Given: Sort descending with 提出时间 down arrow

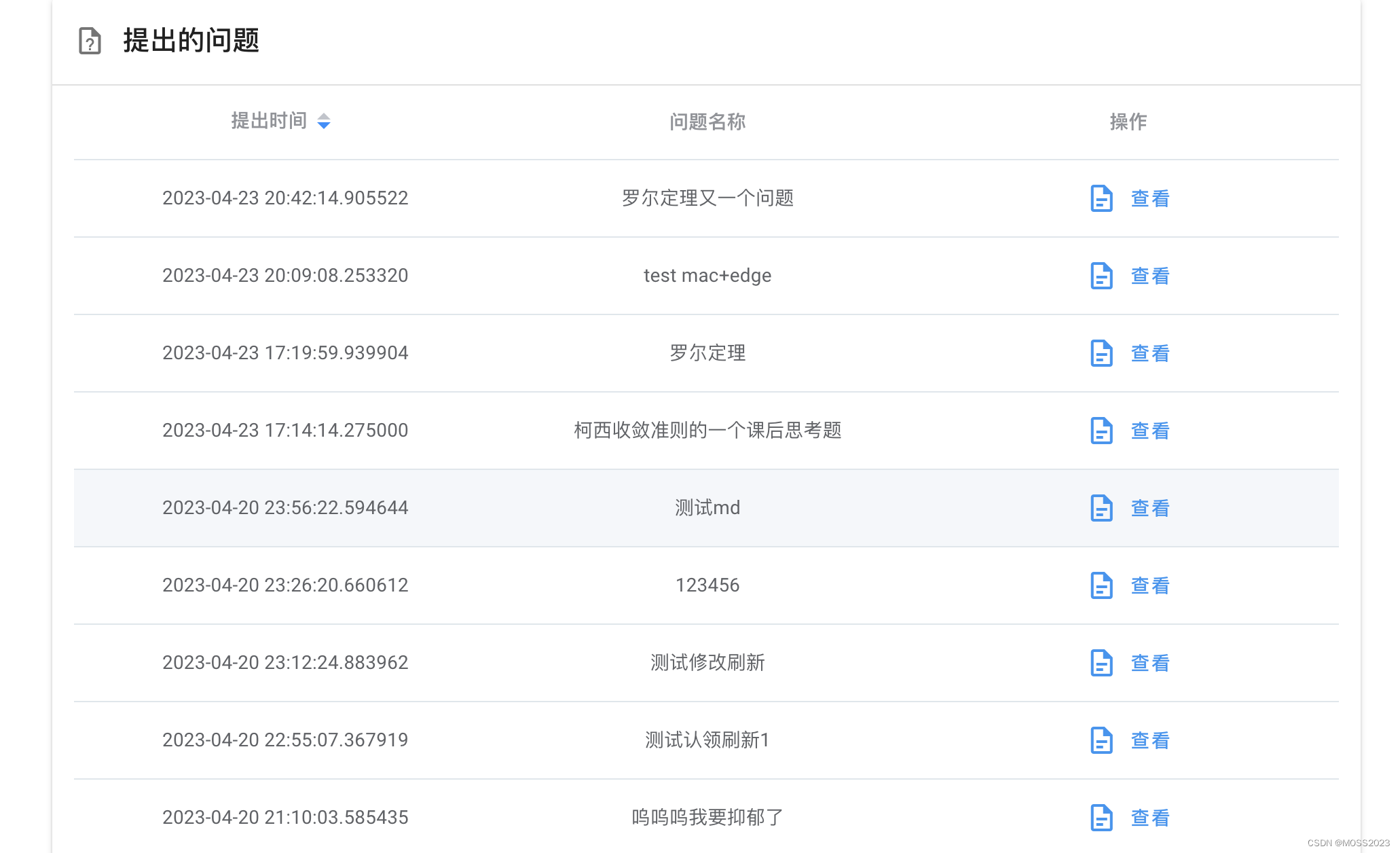Looking at the screenshot, I should [324, 126].
